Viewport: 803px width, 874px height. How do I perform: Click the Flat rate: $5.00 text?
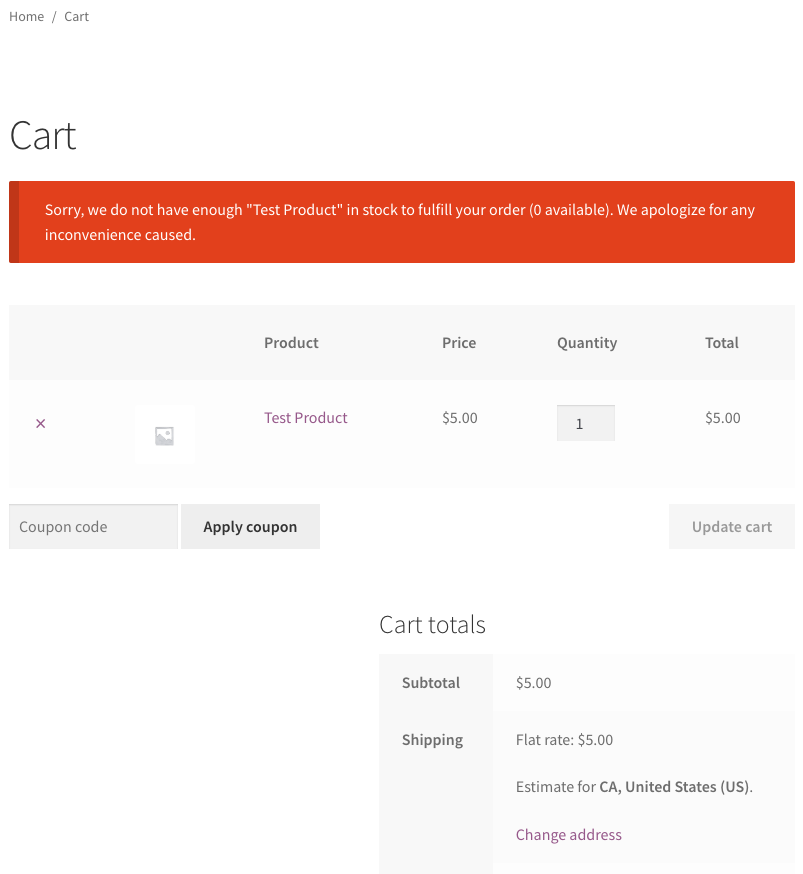click(x=563, y=739)
